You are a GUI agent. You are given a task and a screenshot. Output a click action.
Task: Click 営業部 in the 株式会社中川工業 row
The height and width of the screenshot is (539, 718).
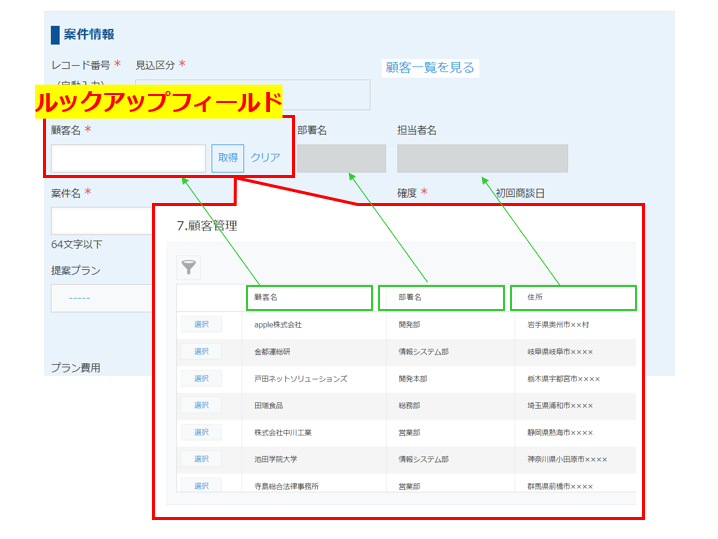409,433
